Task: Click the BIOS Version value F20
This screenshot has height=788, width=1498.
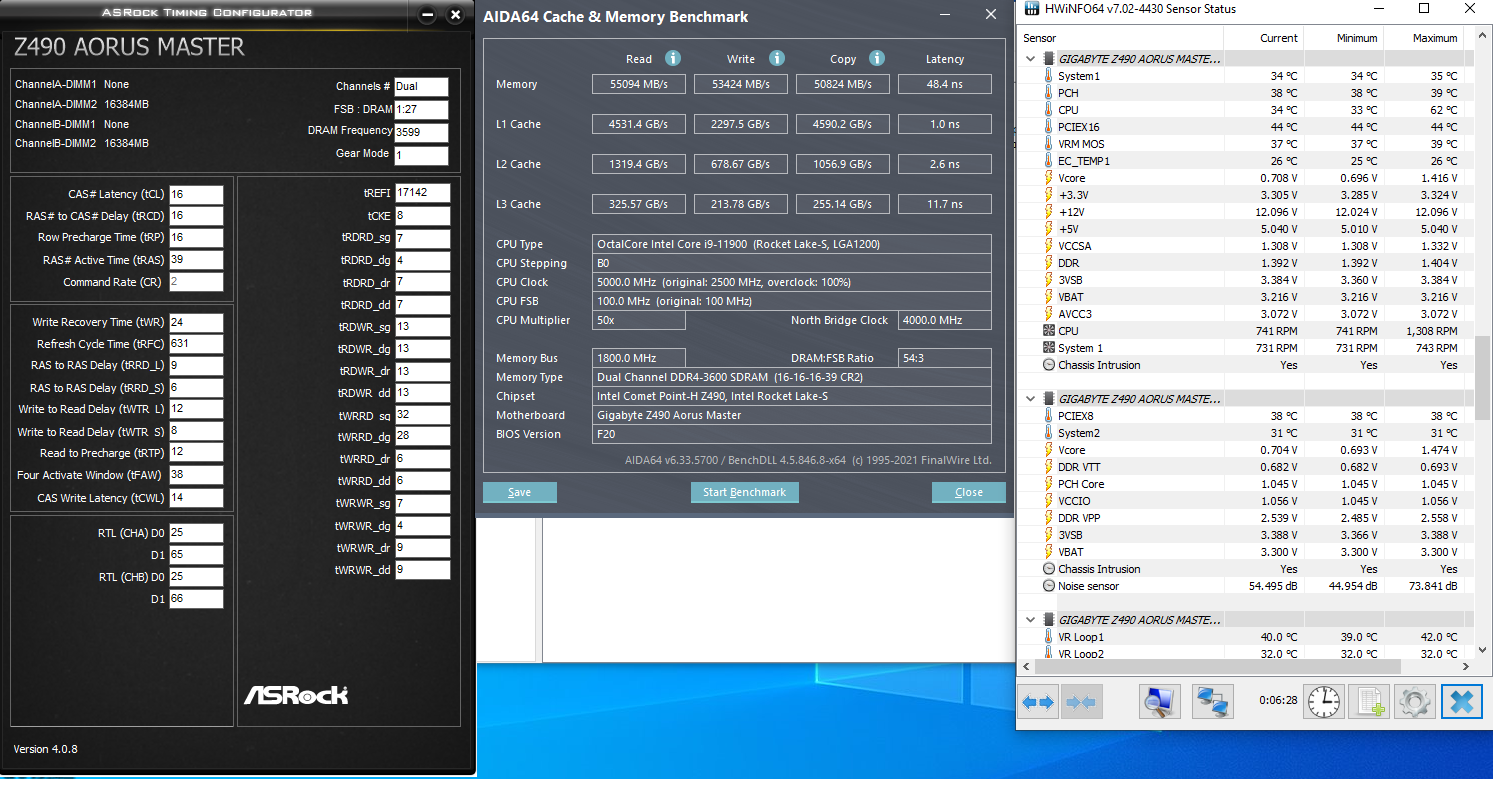Action: pos(792,434)
